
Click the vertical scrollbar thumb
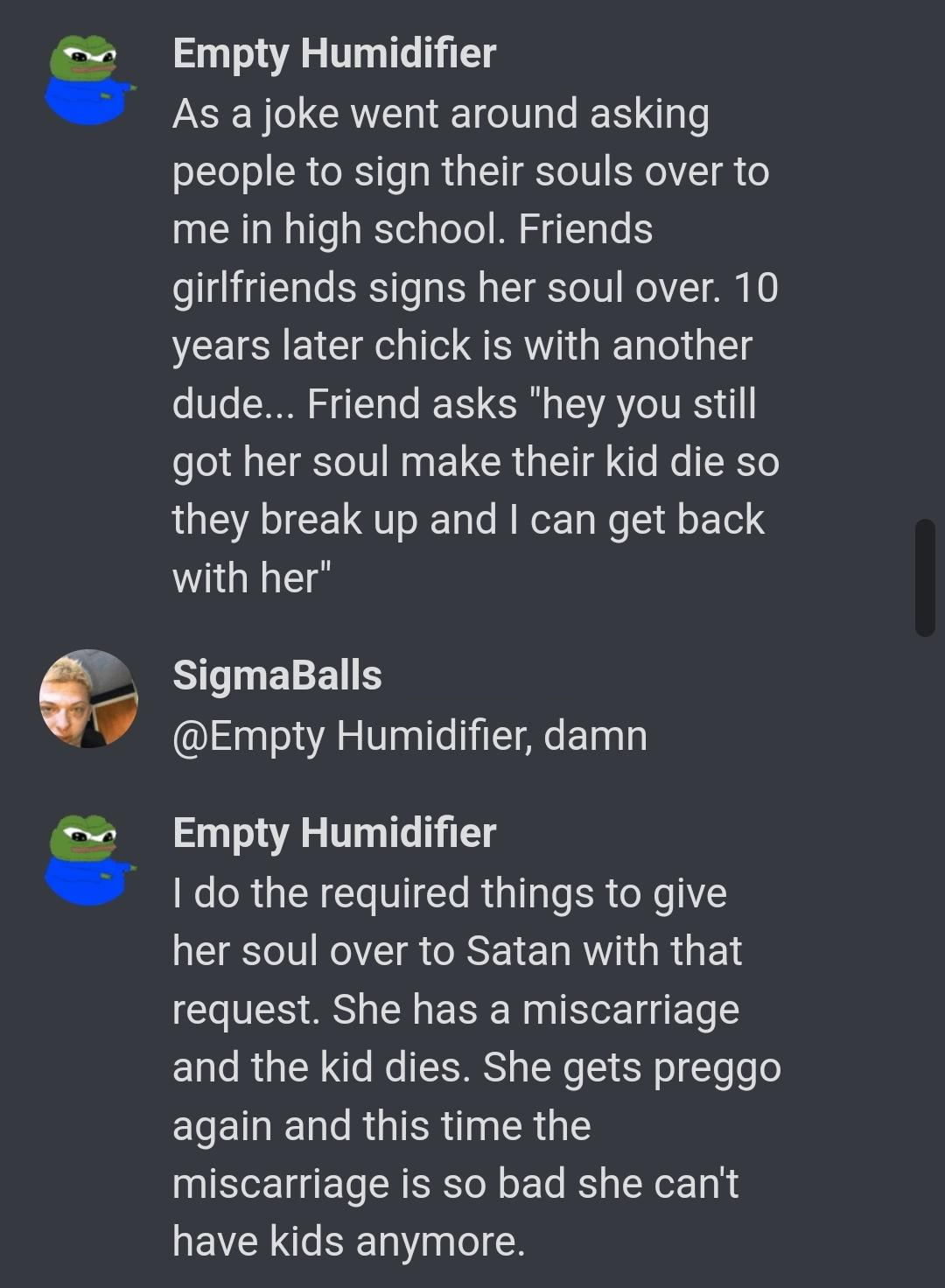coord(925,577)
